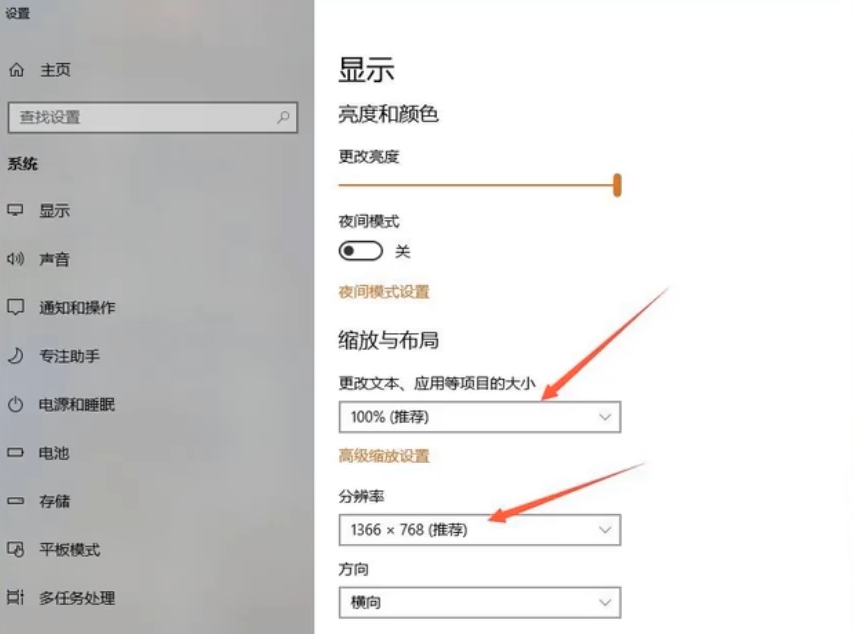This screenshot has height=634, width=853.
Task: Open the 夜间模式设置 link
Action: (x=384, y=292)
